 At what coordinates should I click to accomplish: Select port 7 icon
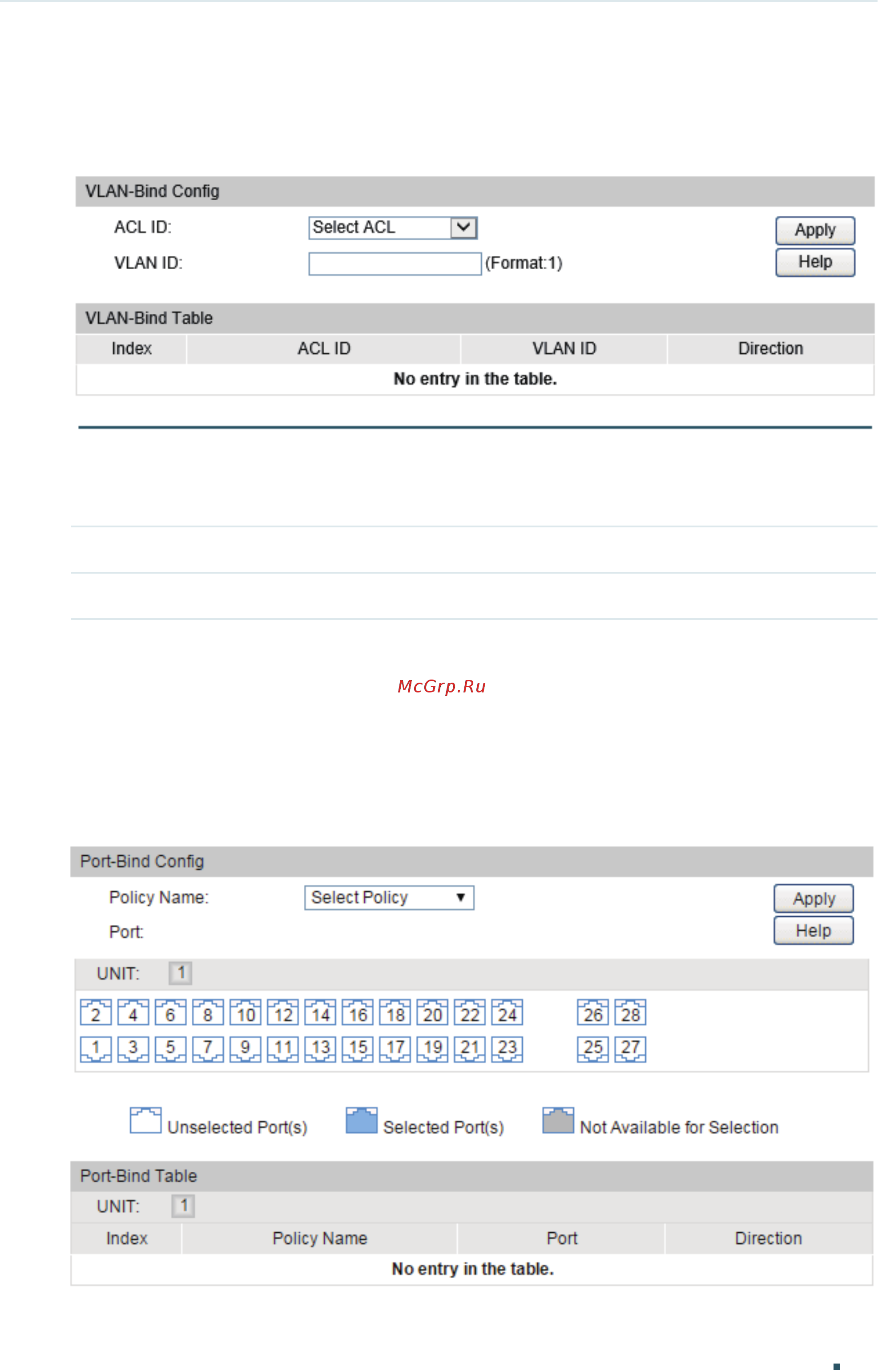[208, 1050]
